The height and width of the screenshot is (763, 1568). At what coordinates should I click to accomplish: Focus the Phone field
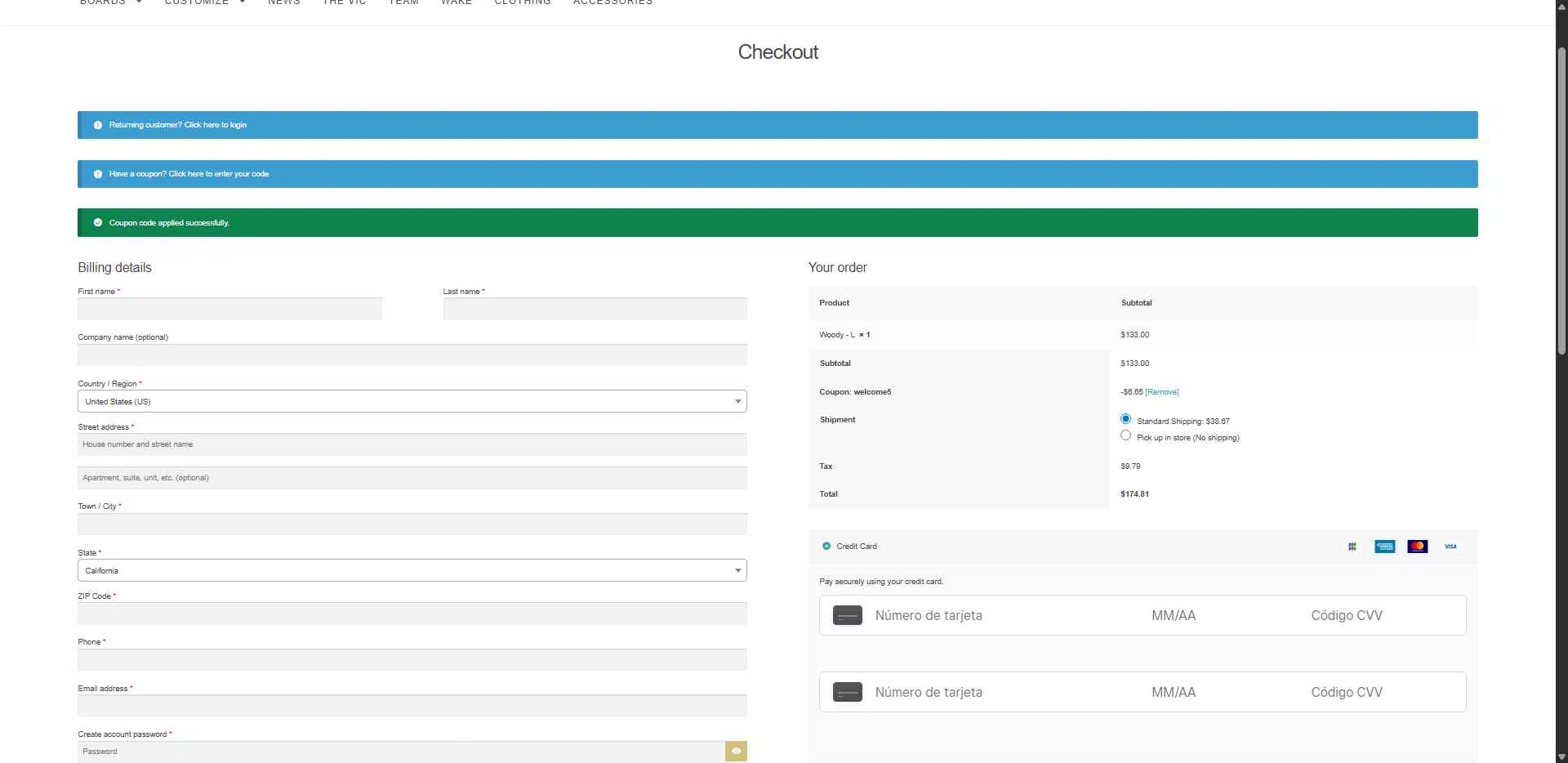[412, 660]
